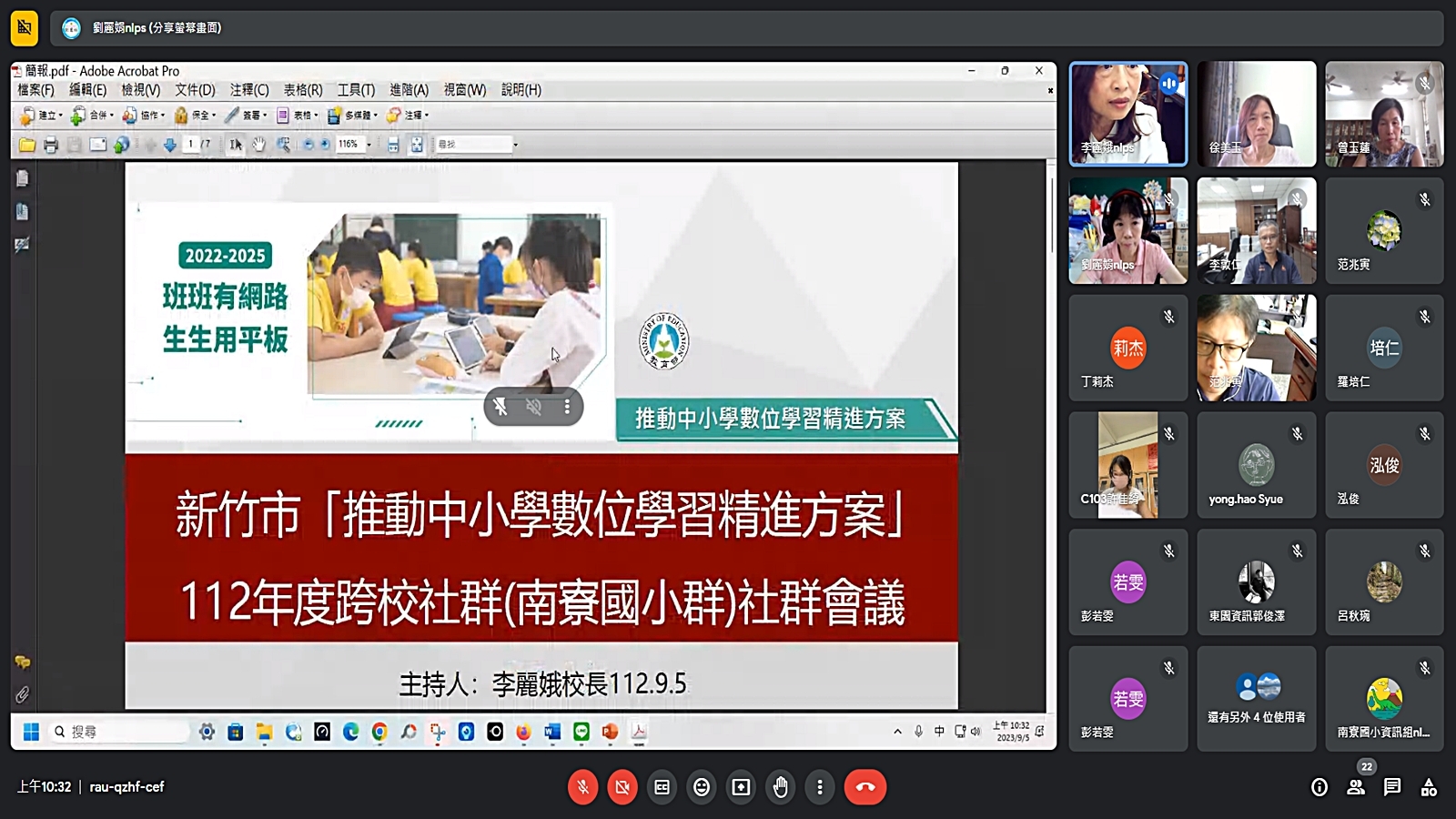Toggle closed captions button
Image resolution: width=1456 pixels, height=819 pixels.
(x=662, y=787)
